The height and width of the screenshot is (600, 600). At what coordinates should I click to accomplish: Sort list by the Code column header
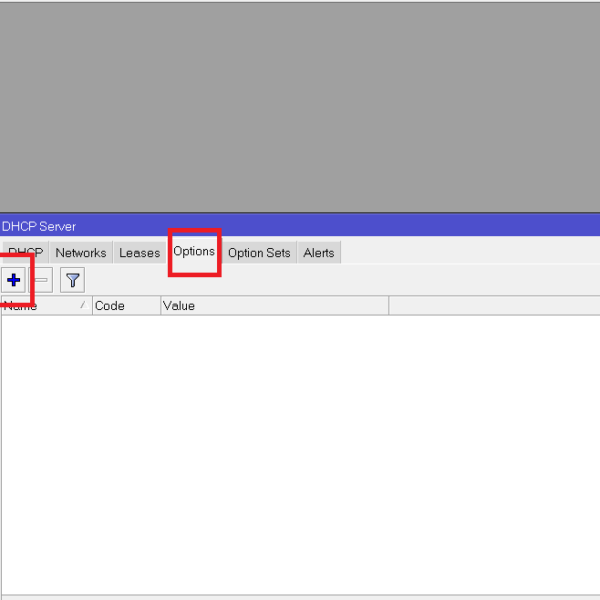click(125, 306)
